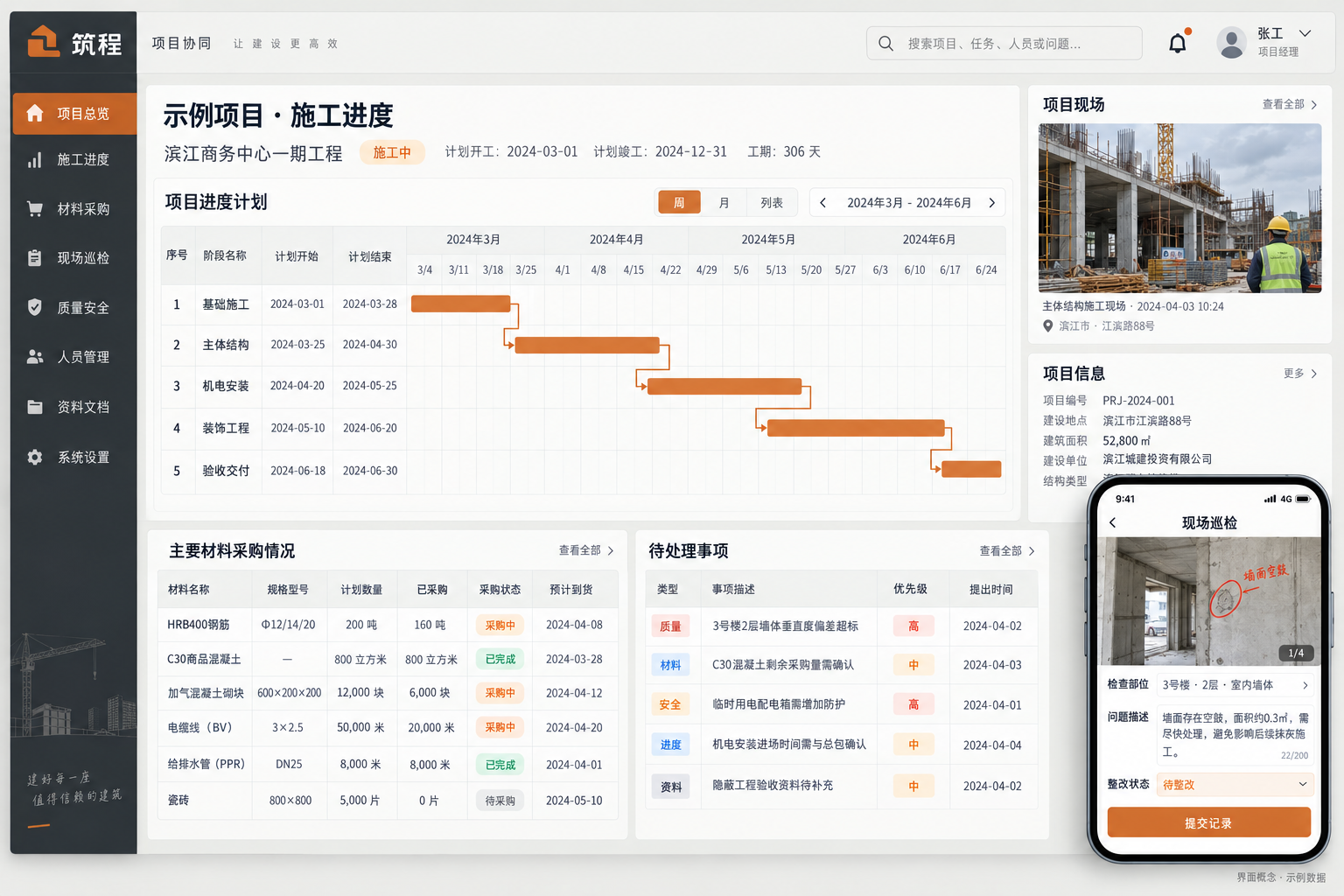Open 施工进度 in the sidebar
The image size is (1344, 896).
(74, 160)
